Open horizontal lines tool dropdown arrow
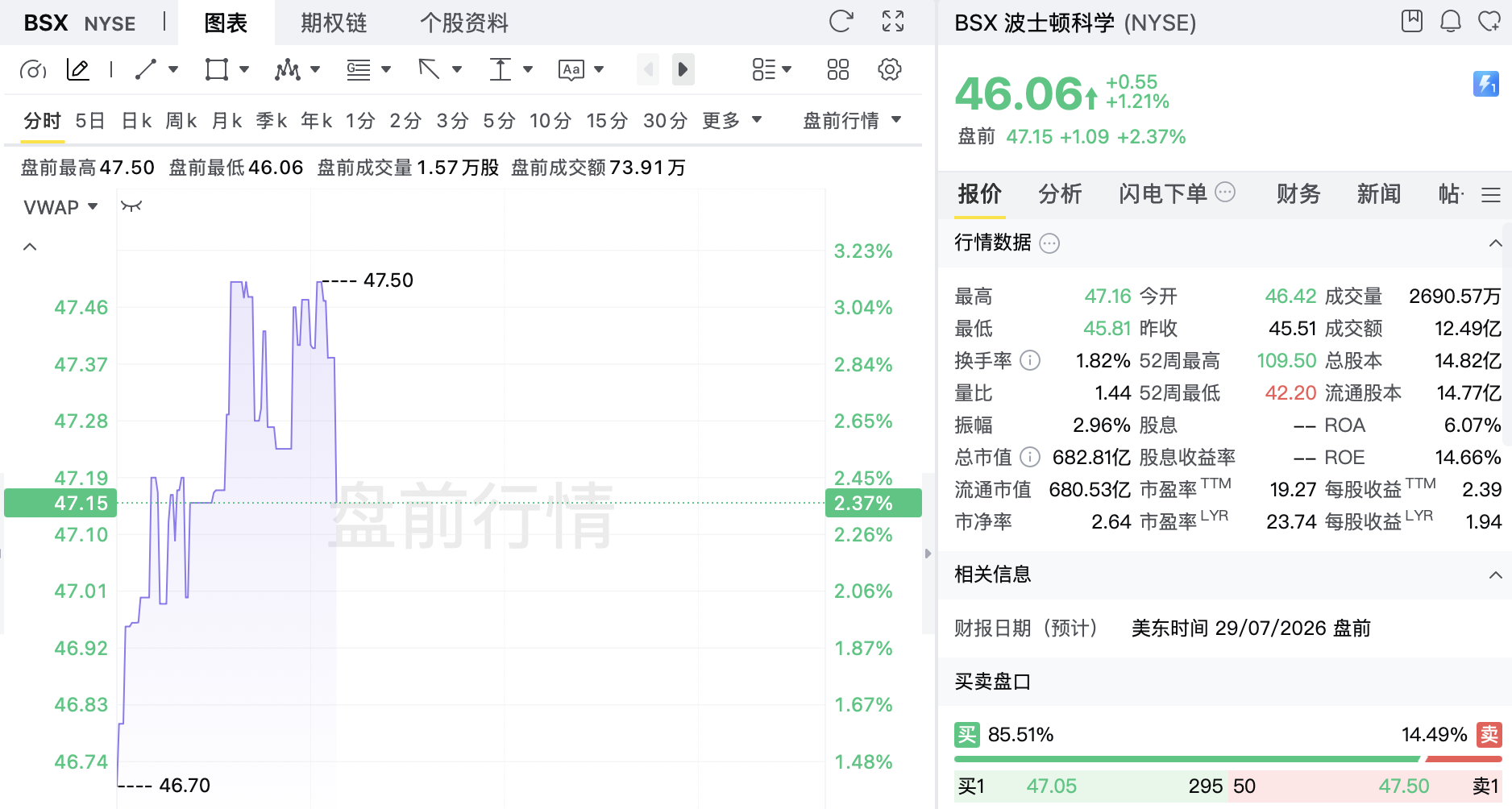Screen dimensions: 1512x809 tap(386, 69)
